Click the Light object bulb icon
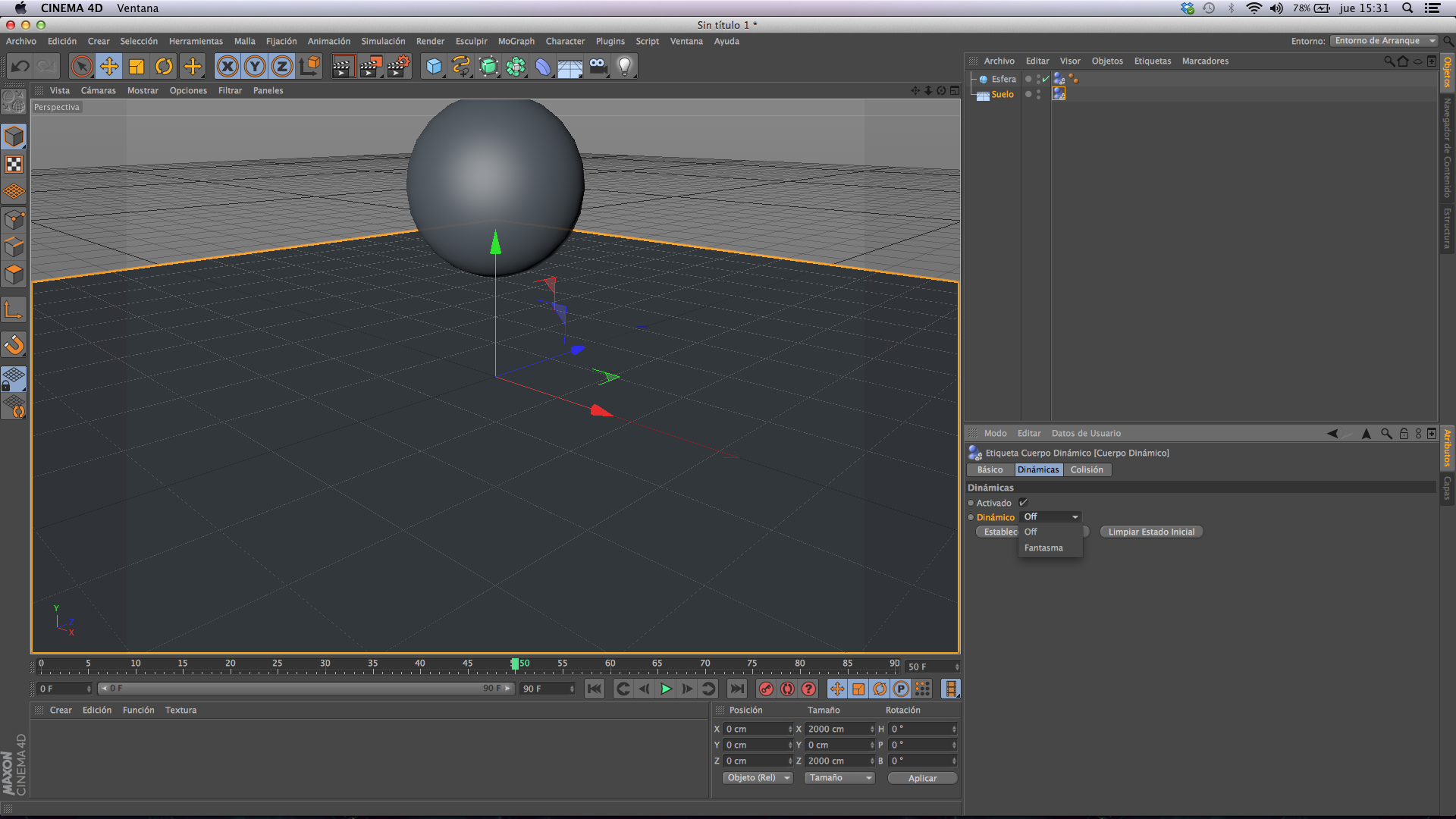 pyautogui.click(x=624, y=67)
